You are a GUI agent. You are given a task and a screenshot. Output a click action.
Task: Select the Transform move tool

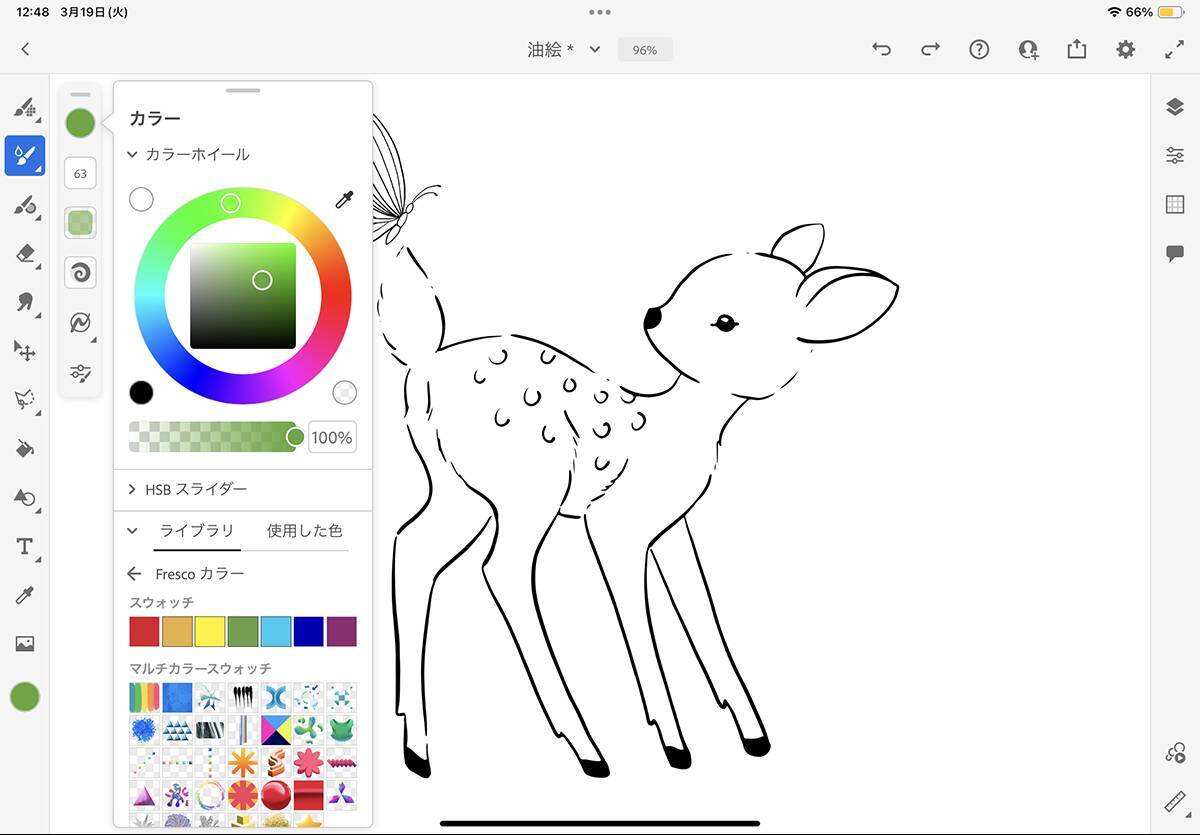25,350
